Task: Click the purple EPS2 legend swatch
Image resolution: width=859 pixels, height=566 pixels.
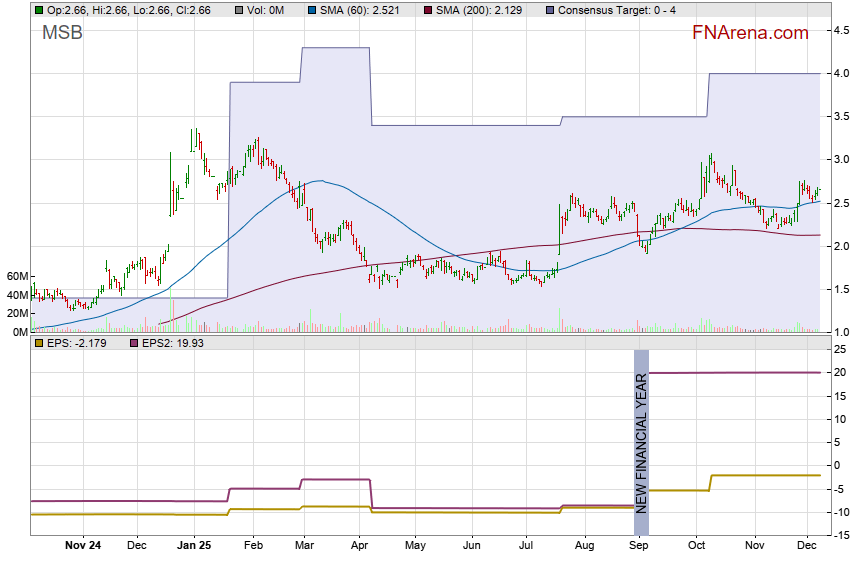Action: click(x=135, y=343)
